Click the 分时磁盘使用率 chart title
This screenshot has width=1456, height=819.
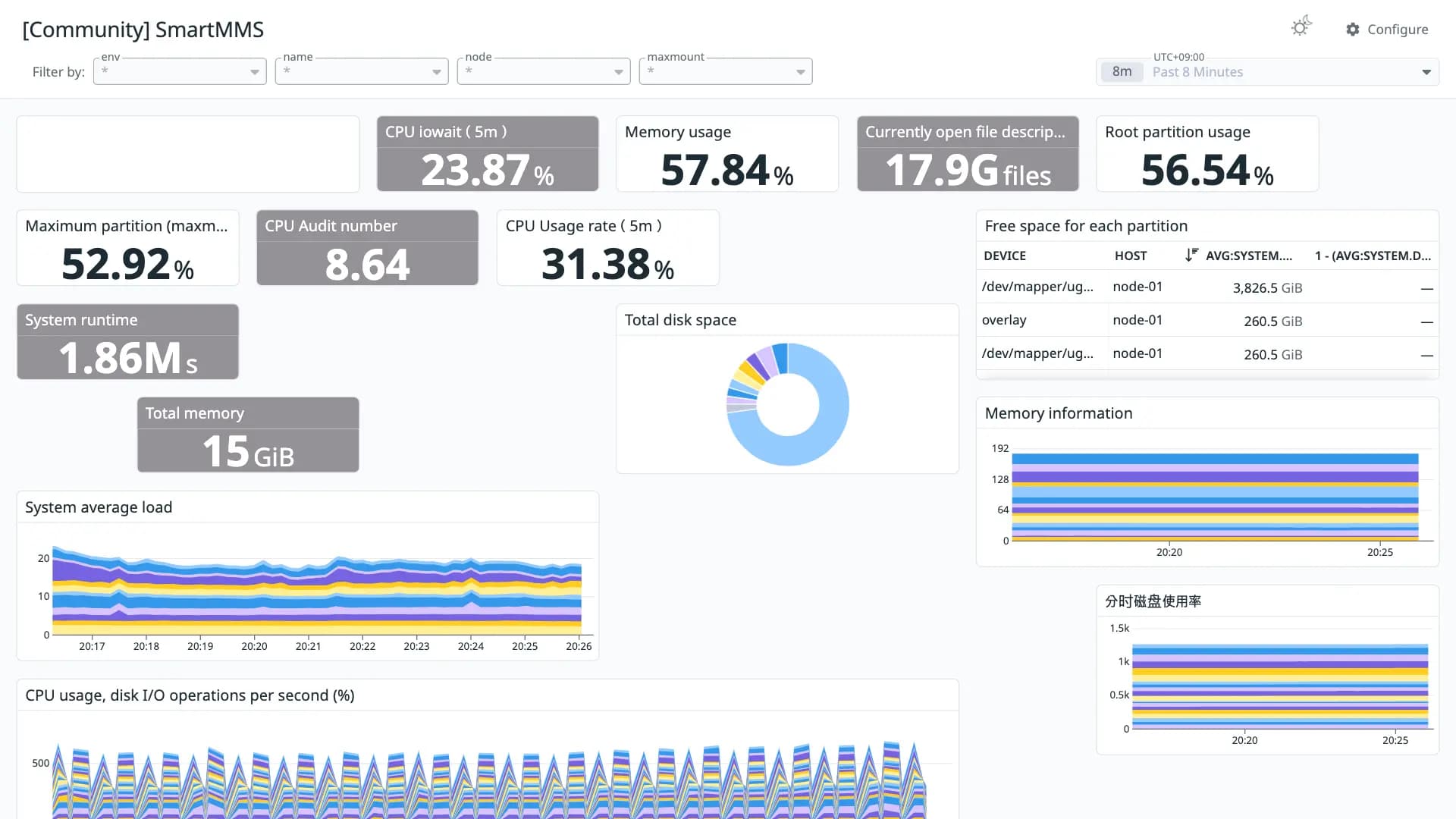click(1153, 601)
